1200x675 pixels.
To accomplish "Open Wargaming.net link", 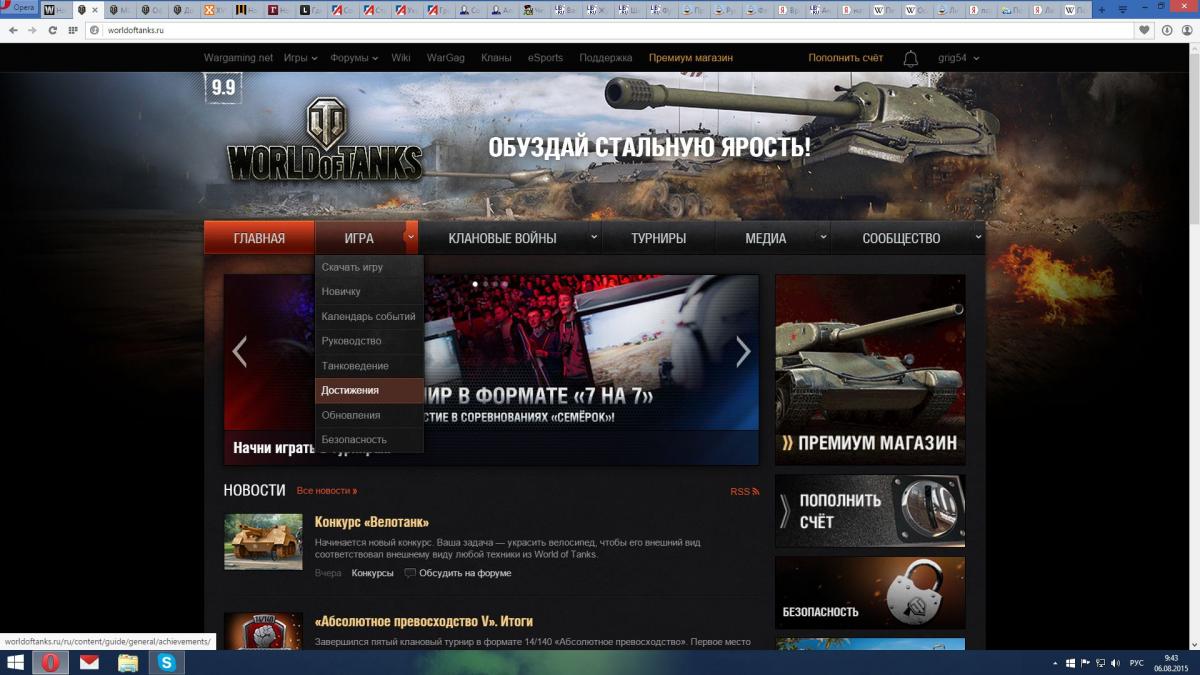I will [238, 58].
